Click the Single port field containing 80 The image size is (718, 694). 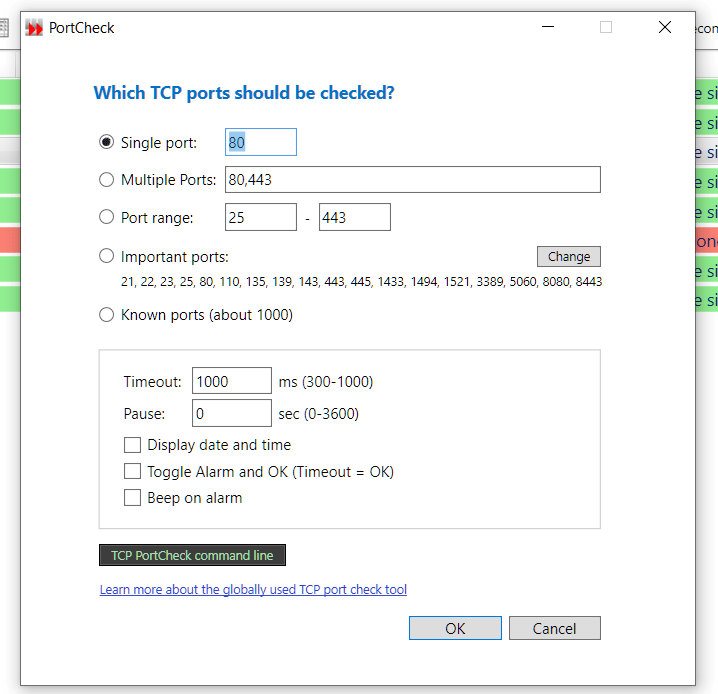tap(261, 142)
